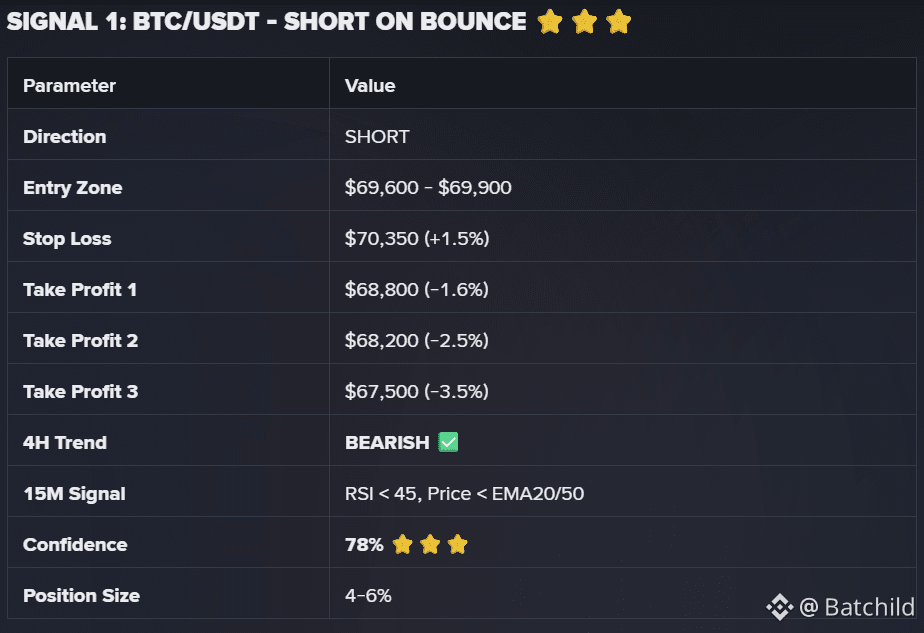Click the third star in the Confidence row
Screen dimensions: 924x633
click(457, 544)
